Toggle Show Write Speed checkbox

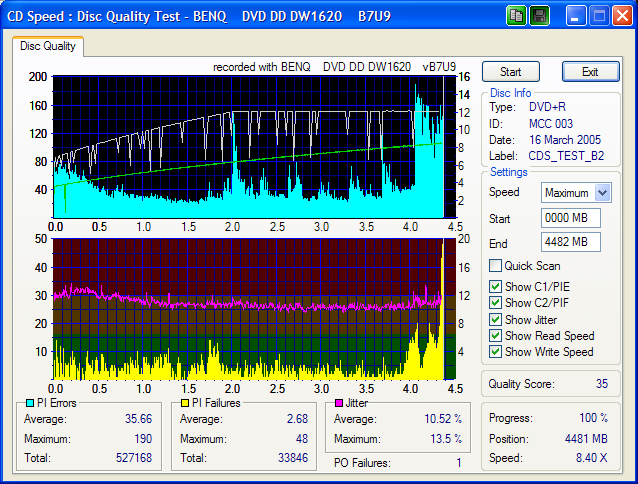coord(496,352)
